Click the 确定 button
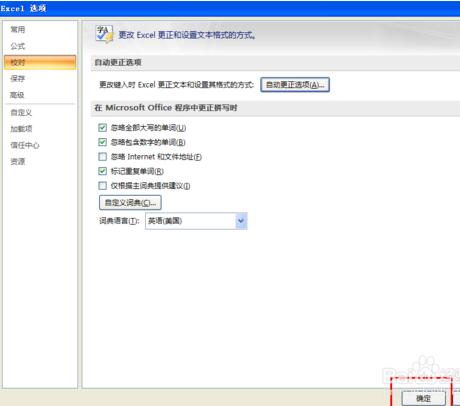This screenshot has height=406, width=460. pos(423,398)
